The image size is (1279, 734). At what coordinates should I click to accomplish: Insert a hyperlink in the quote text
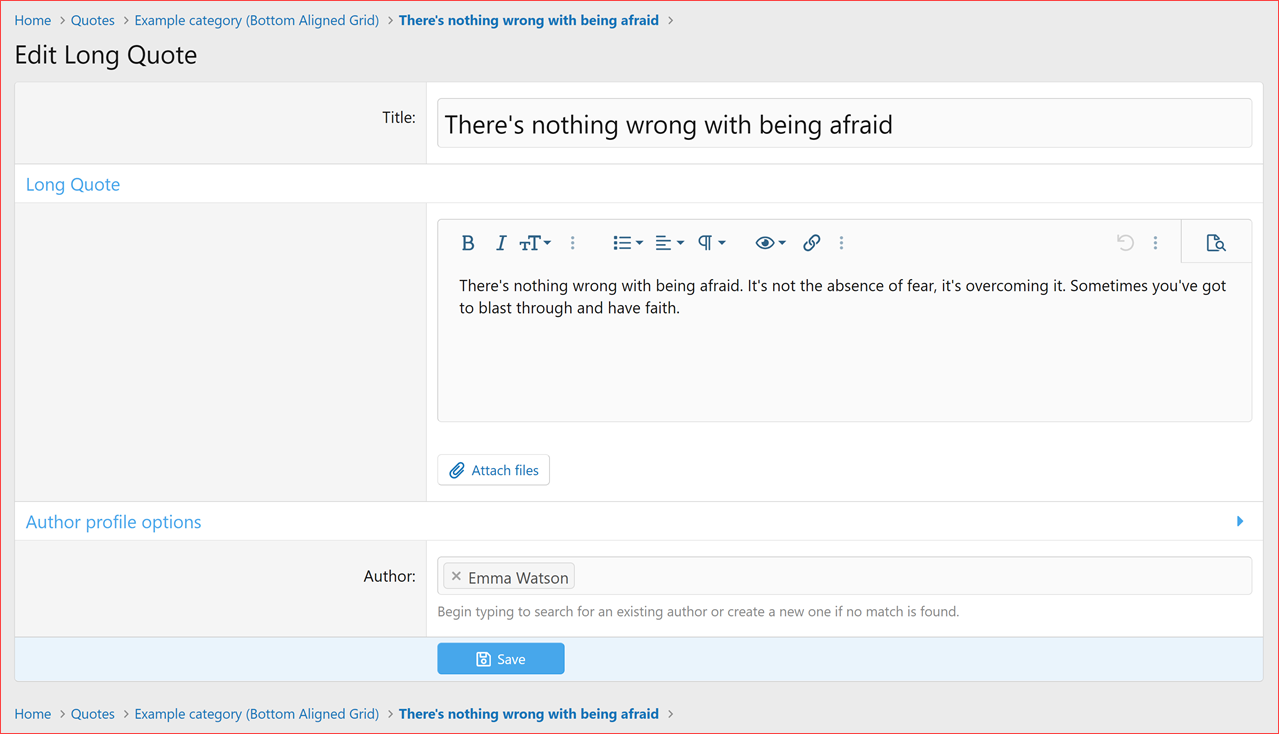[811, 242]
